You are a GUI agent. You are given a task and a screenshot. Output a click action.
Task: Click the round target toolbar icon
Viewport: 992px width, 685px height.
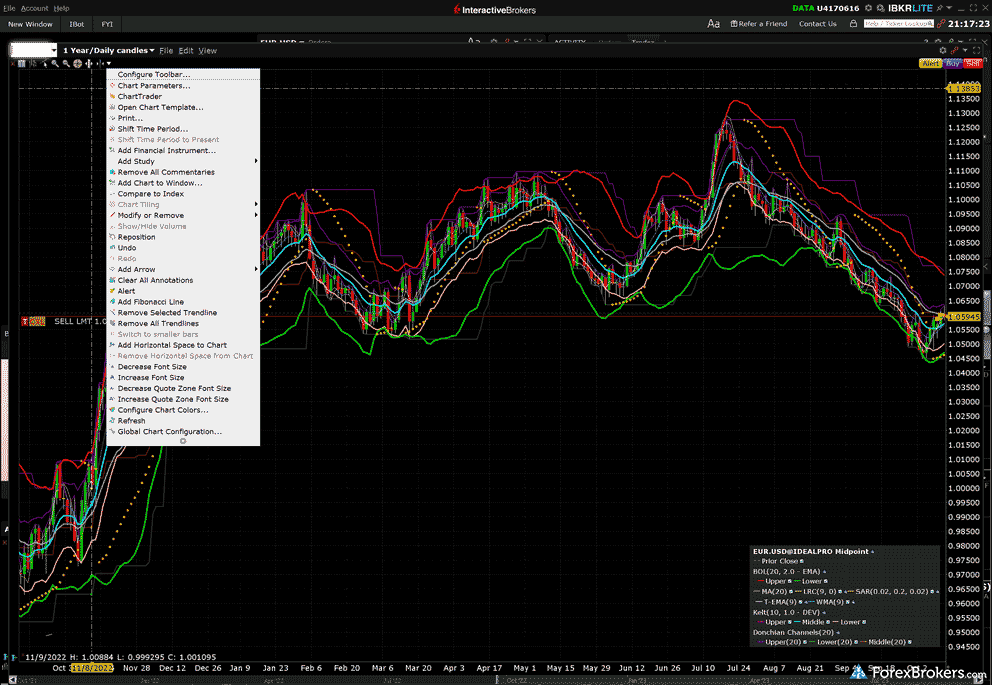pyautogui.click(x=77, y=63)
